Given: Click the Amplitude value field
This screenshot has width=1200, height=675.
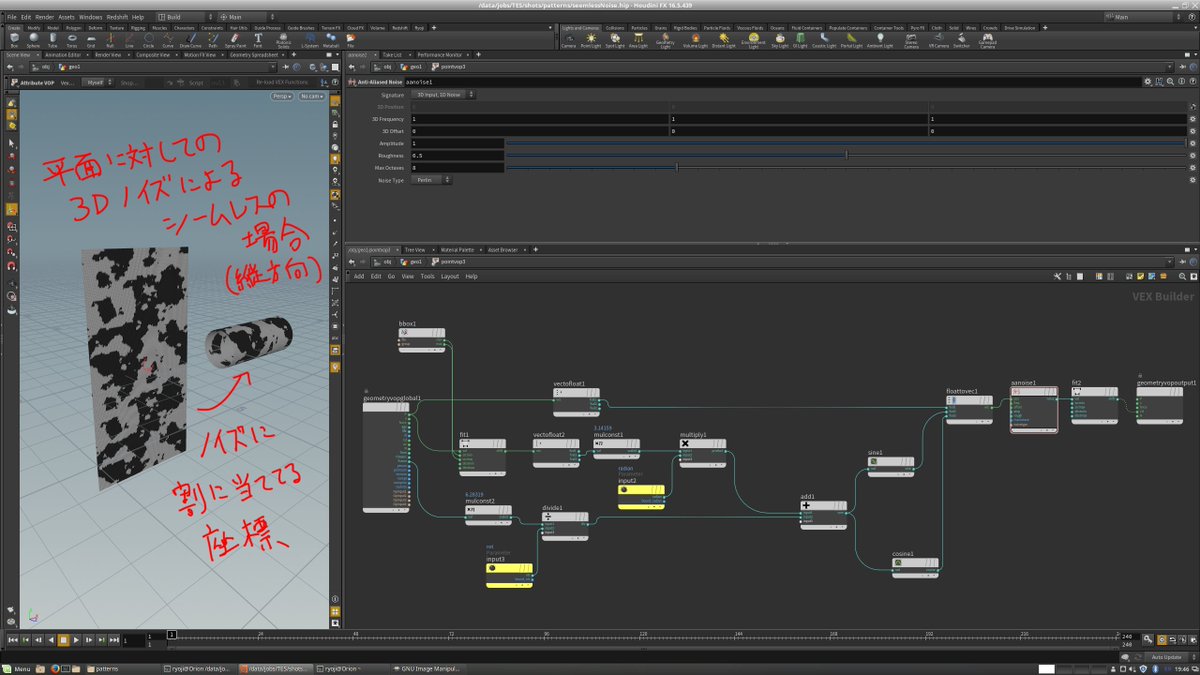Looking at the screenshot, I should coord(456,144).
